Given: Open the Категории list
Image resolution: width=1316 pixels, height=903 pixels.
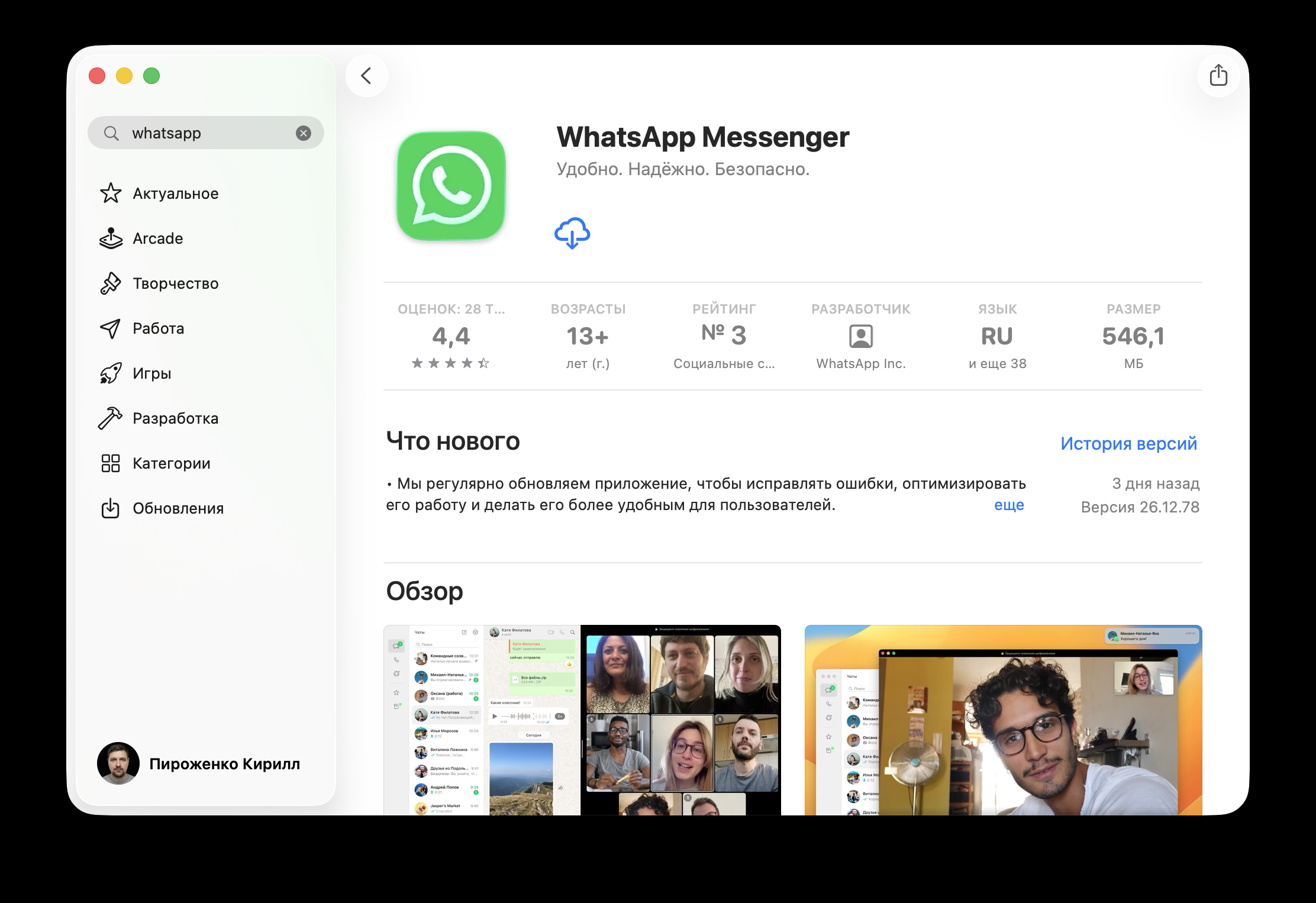Looking at the screenshot, I should coord(170,463).
